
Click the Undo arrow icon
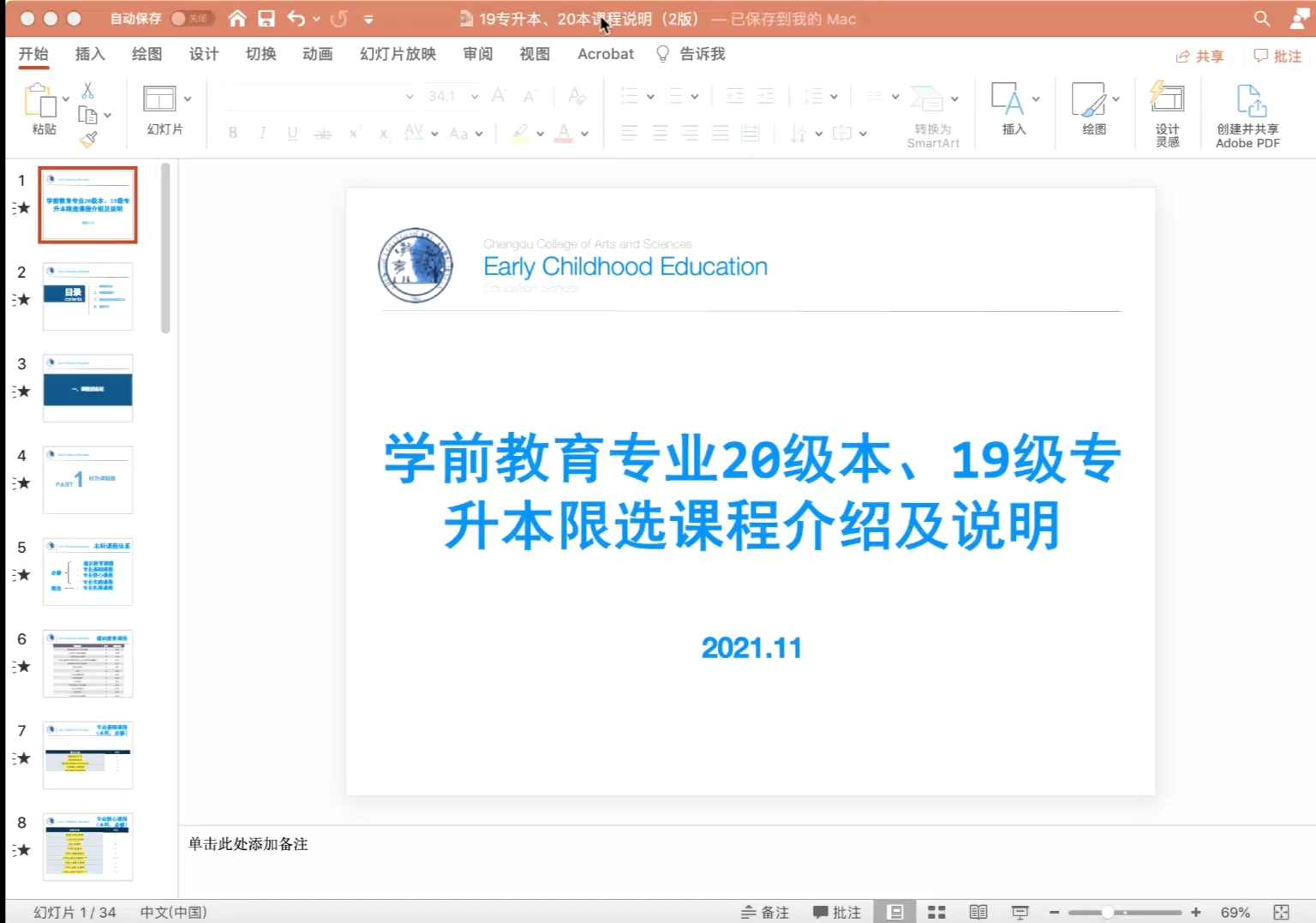point(296,18)
